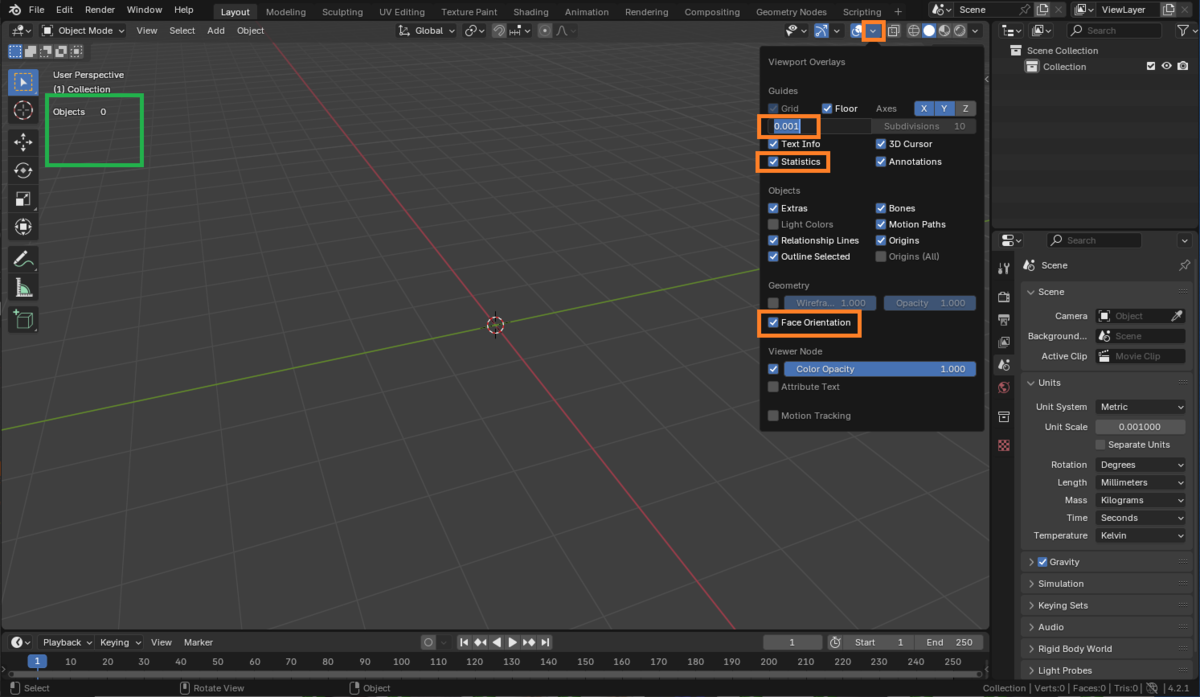Enable the Separate Units checkbox
The height and width of the screenshot is (697, 1200).
pos(1101,445)
